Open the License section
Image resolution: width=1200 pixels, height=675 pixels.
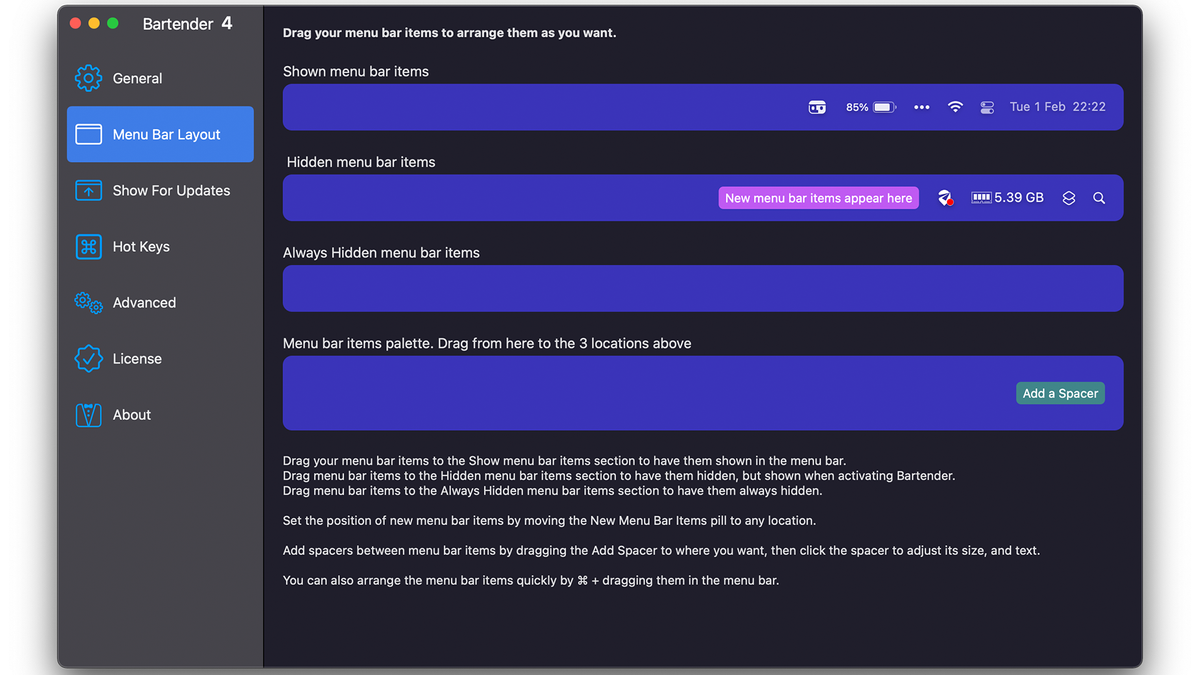click(137, 358)
